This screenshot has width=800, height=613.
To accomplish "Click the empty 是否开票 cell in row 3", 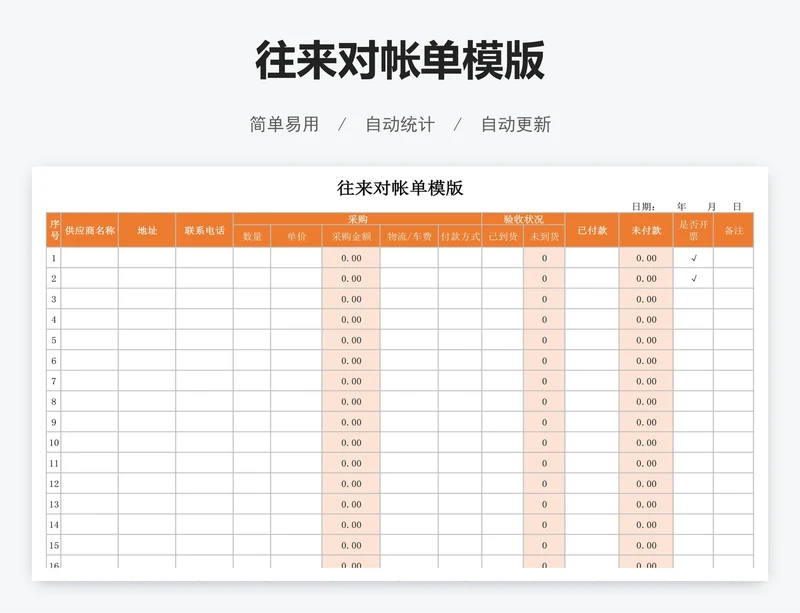I will pos(693,299).
